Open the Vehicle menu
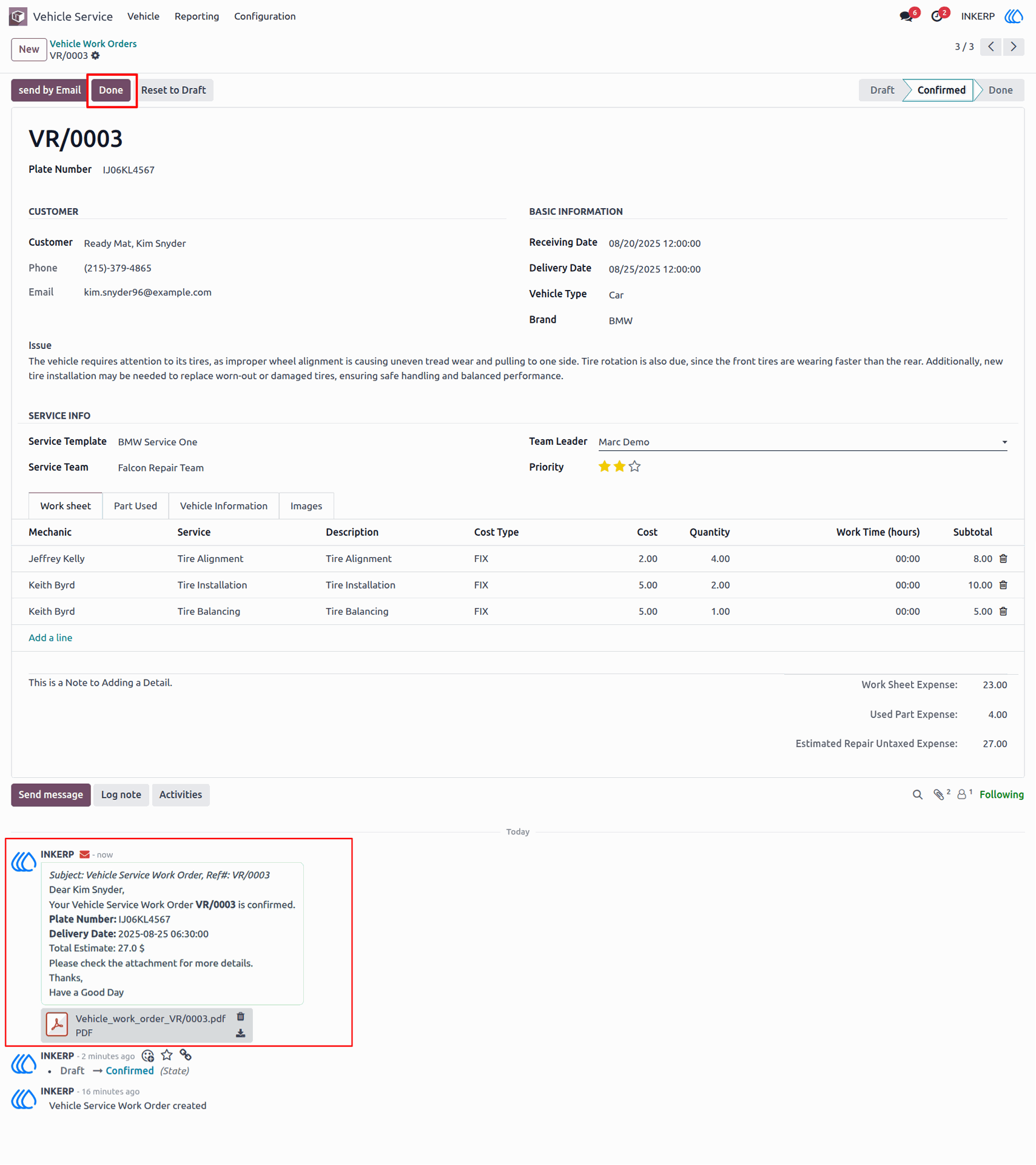The image size is (1036, 1165). click(x=143, y=16)
